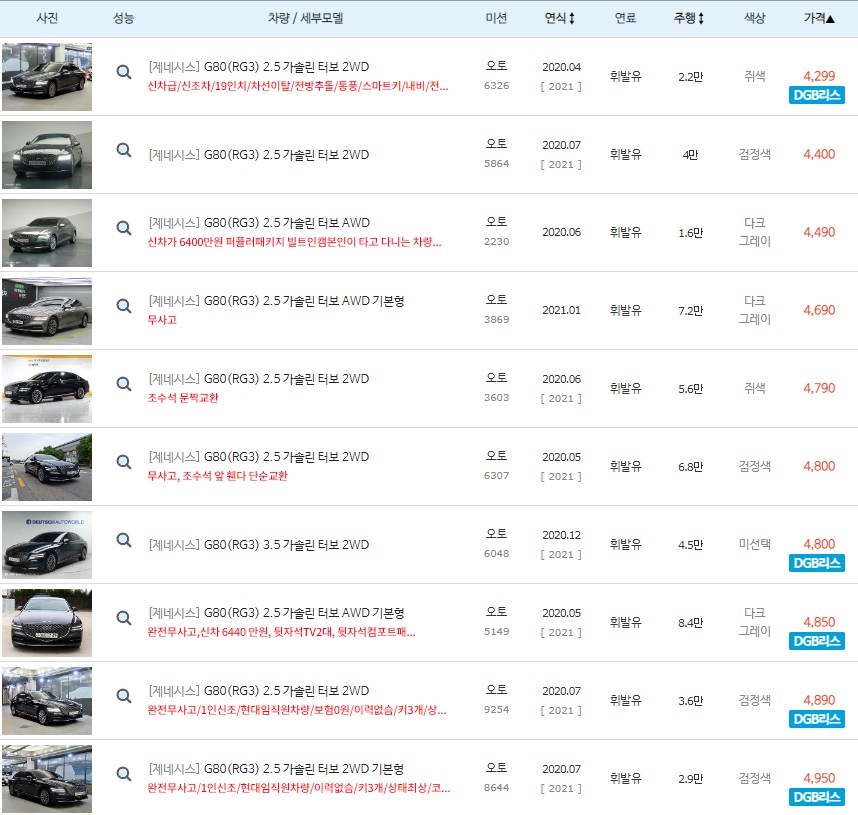Open performance check for 4,890 G80 listing
This screenshot has width=858, height=815.
click(x=124, y=696)
